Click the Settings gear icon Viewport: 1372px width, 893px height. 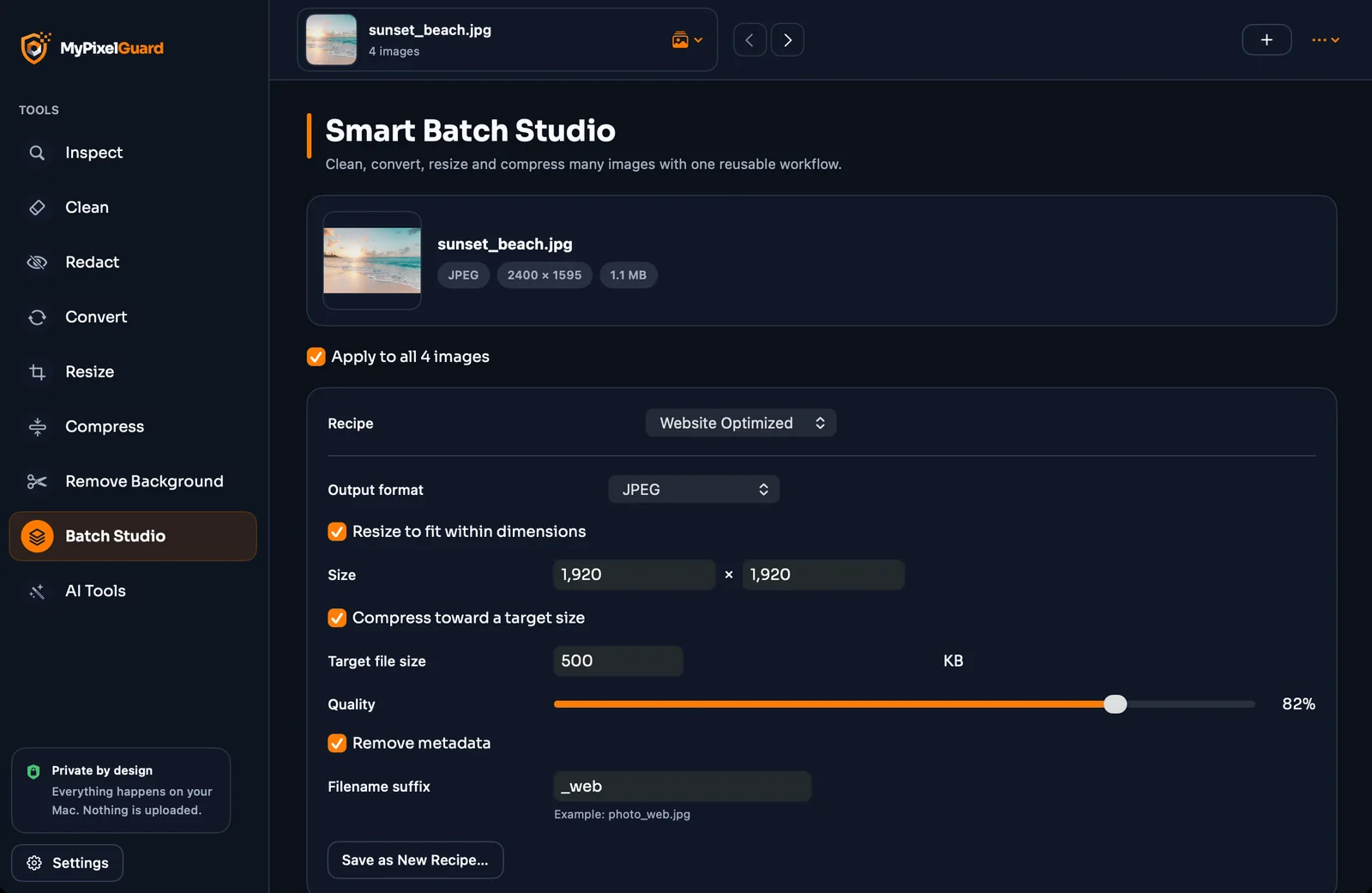pyautogui.click(x=34, y=863)
